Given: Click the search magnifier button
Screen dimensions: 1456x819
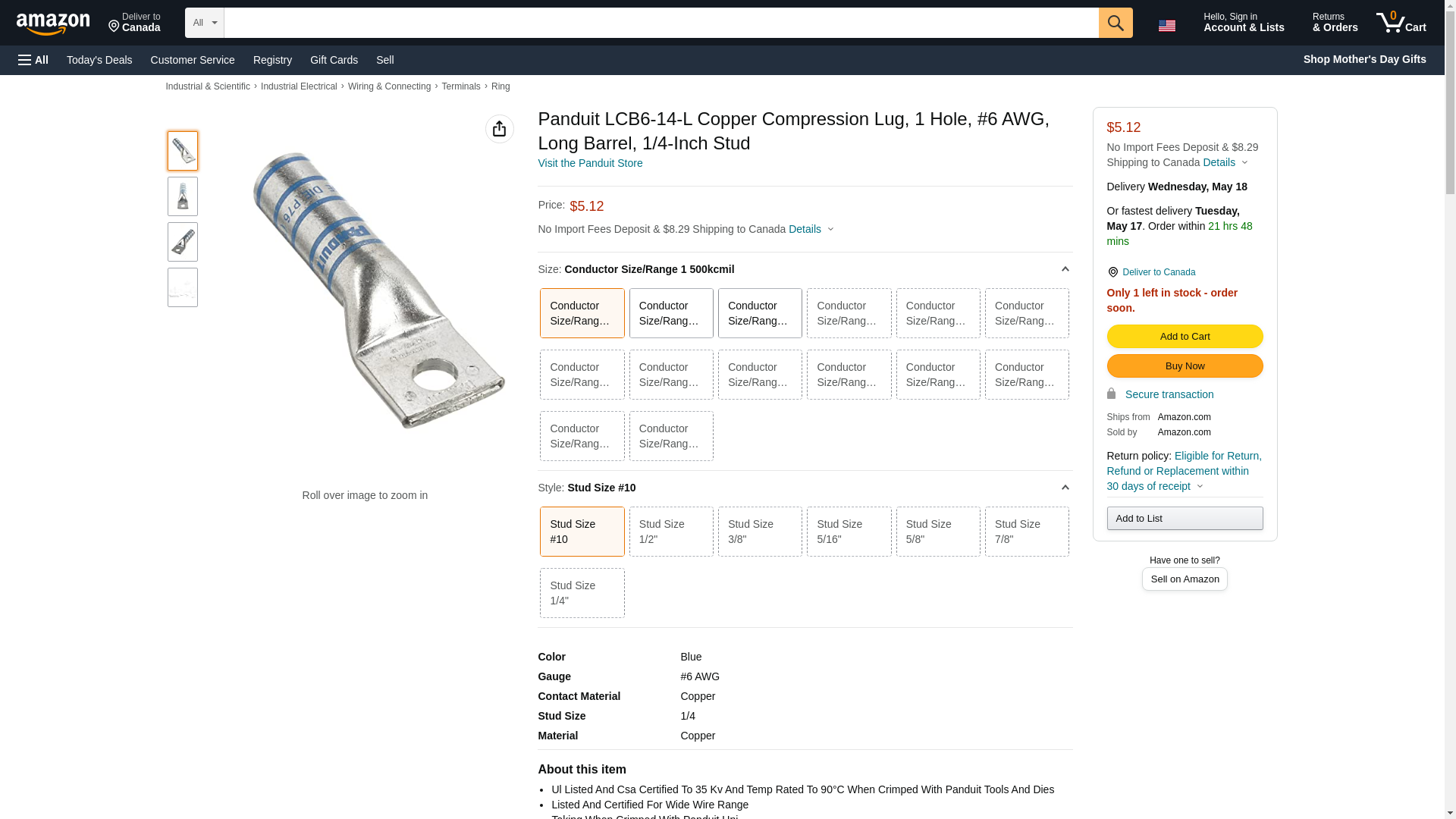Looking at the screenshot, I should pyautogui.click(x=1115, y=23).
